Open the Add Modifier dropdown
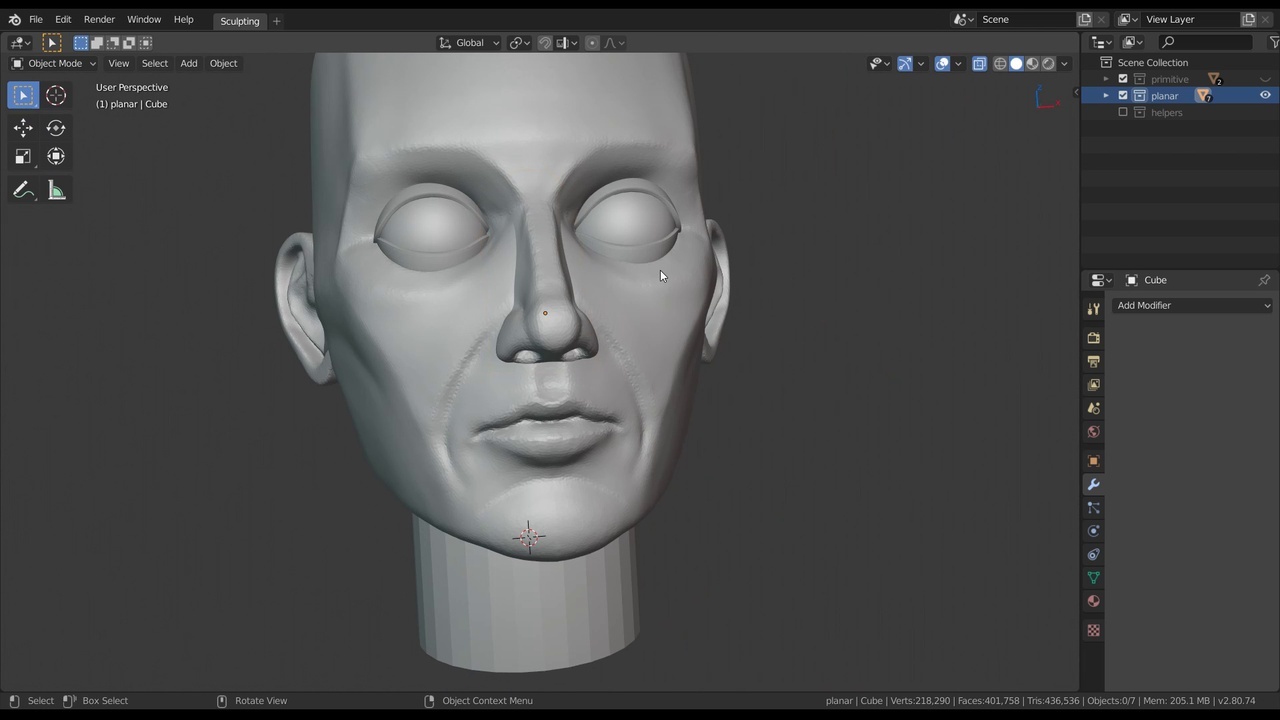 click(x=1190, y=305)
